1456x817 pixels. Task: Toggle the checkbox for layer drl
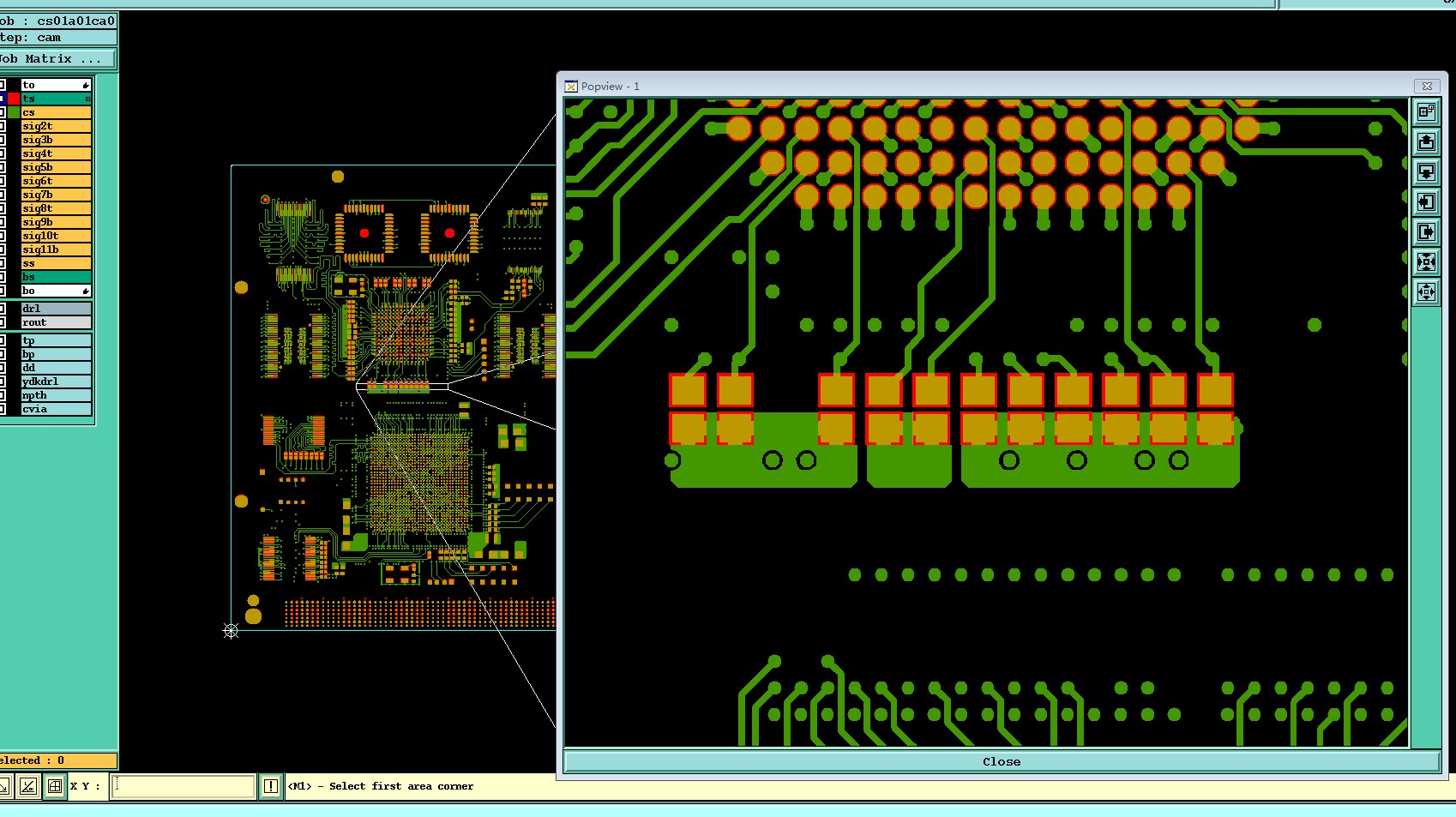(x=3, y=309)
